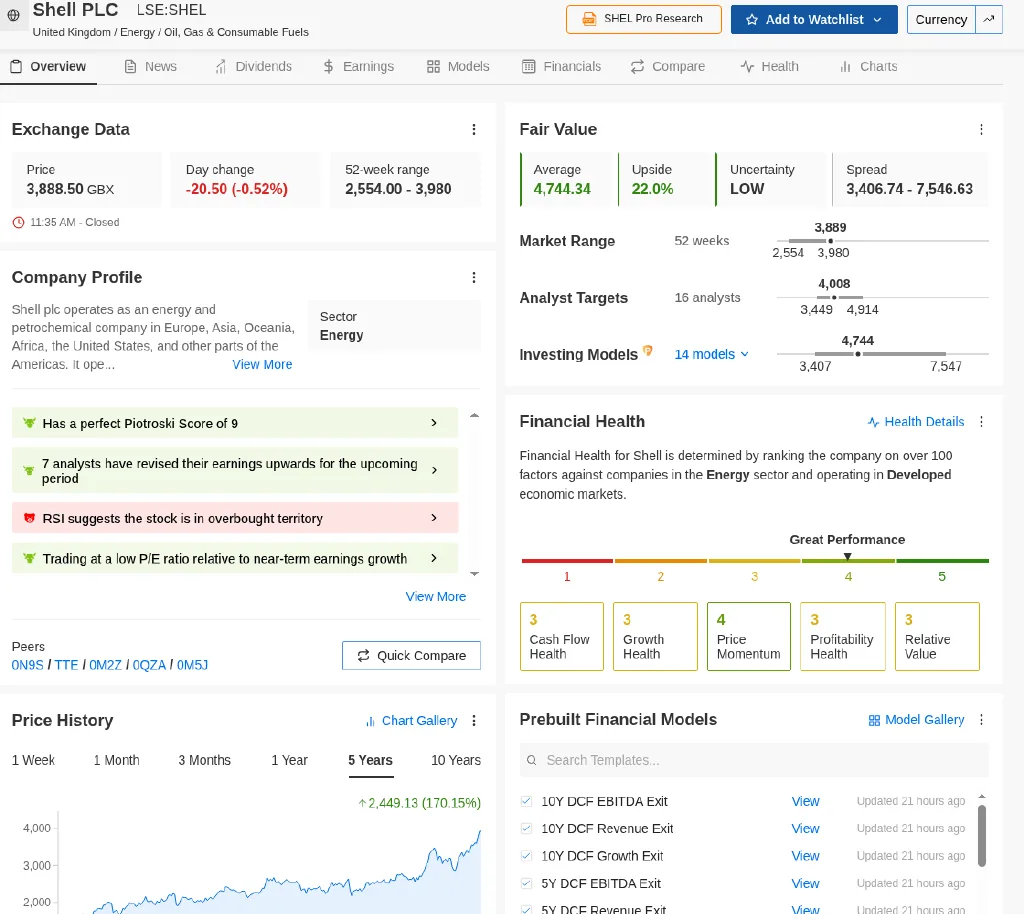Image resolution: width=1024 pixels, height=914 pixels.
Task: Open the Price History three-dot menu
Action: click(474, 721)
